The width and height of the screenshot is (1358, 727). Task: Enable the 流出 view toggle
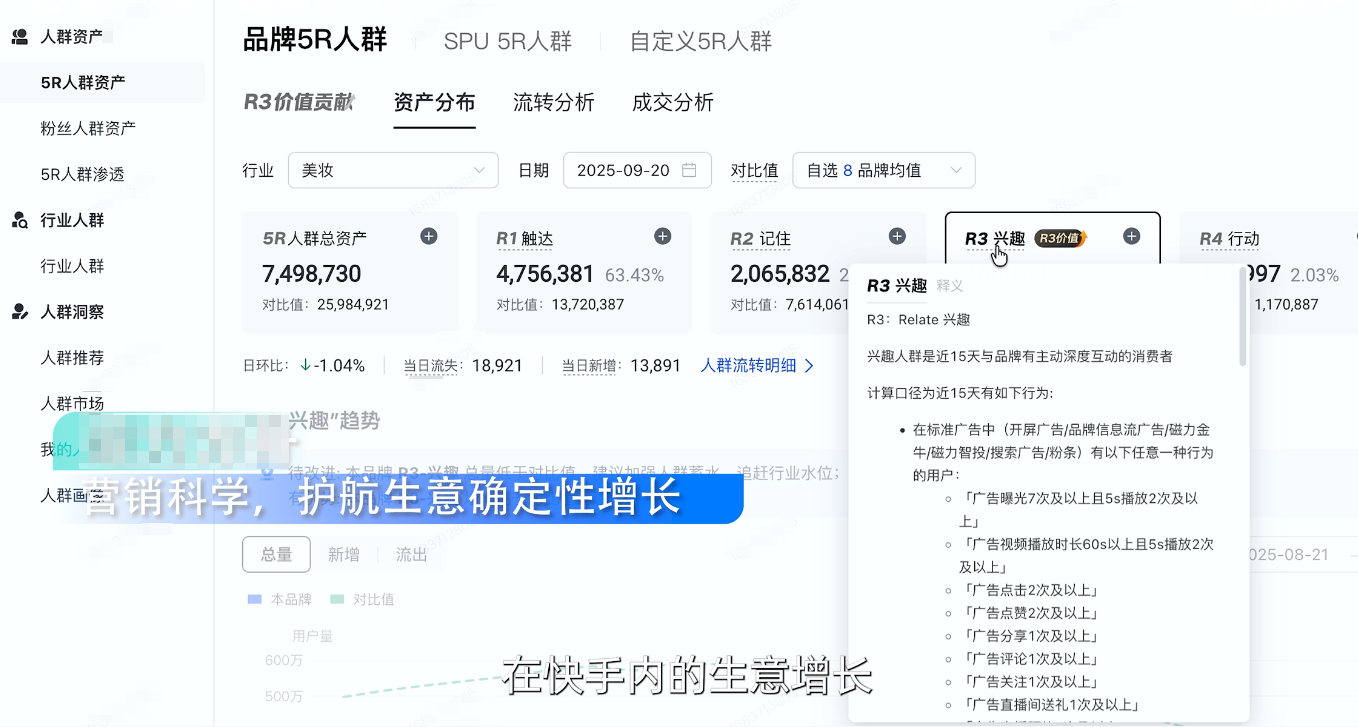point(410,554)
